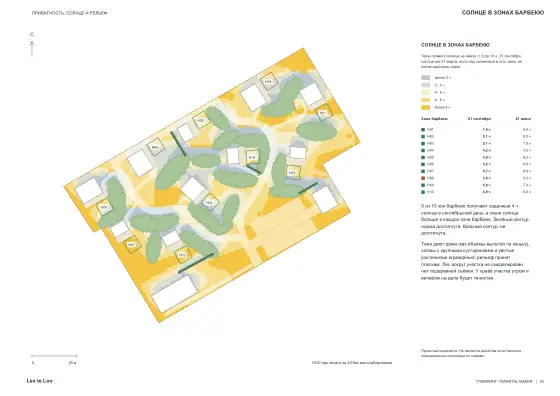Select the pale yellow '4 - 6 ч' swatch
The image size is (560, 396).
click(x=426, y=92)
